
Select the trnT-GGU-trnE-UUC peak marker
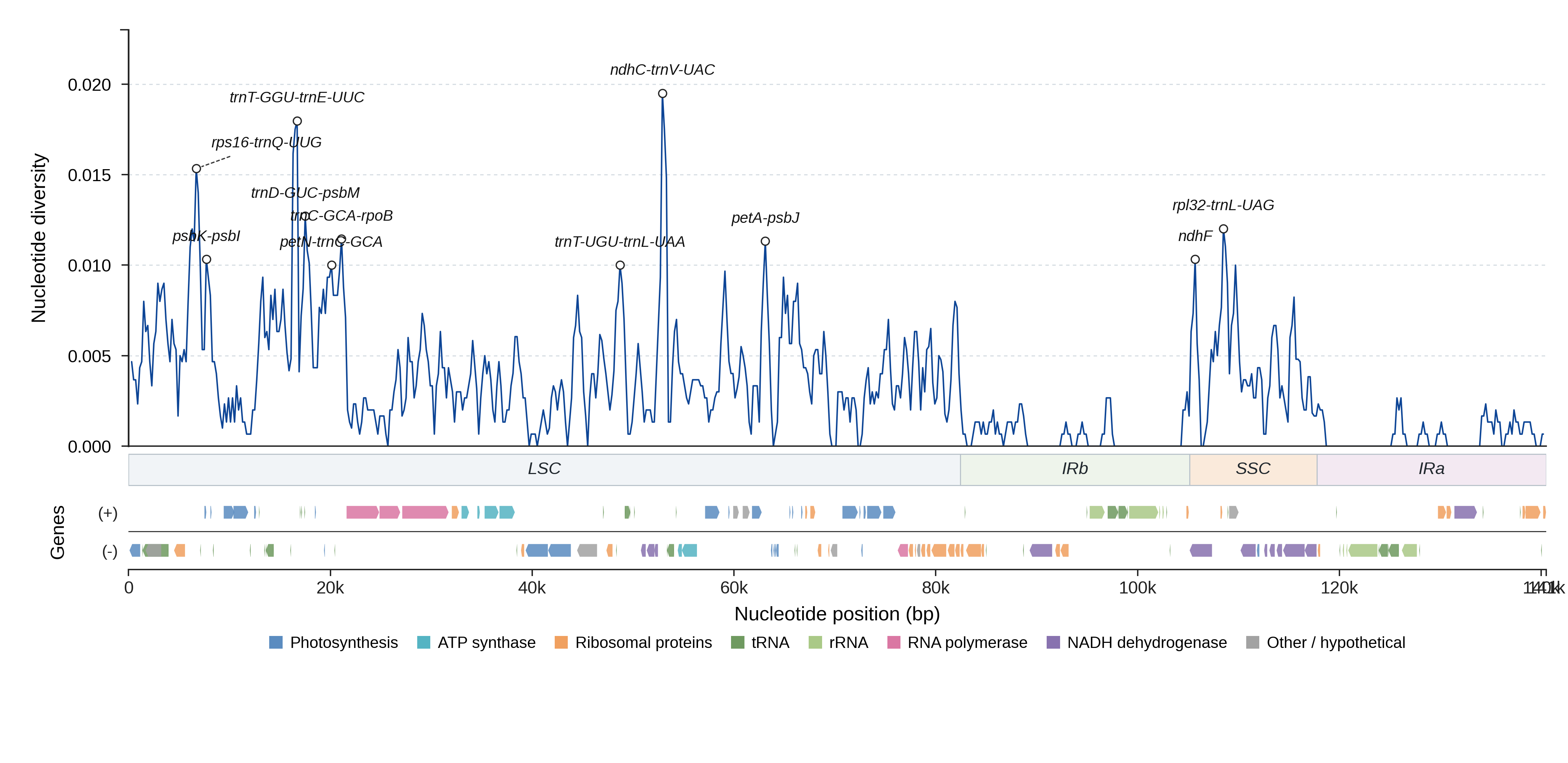297,121
